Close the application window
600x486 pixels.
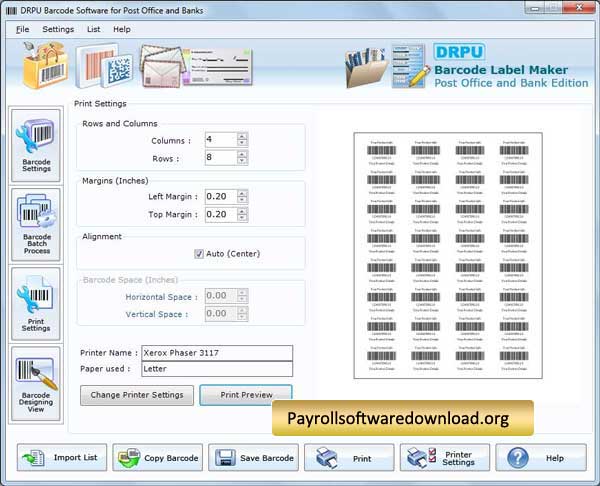tap(579, 7)
